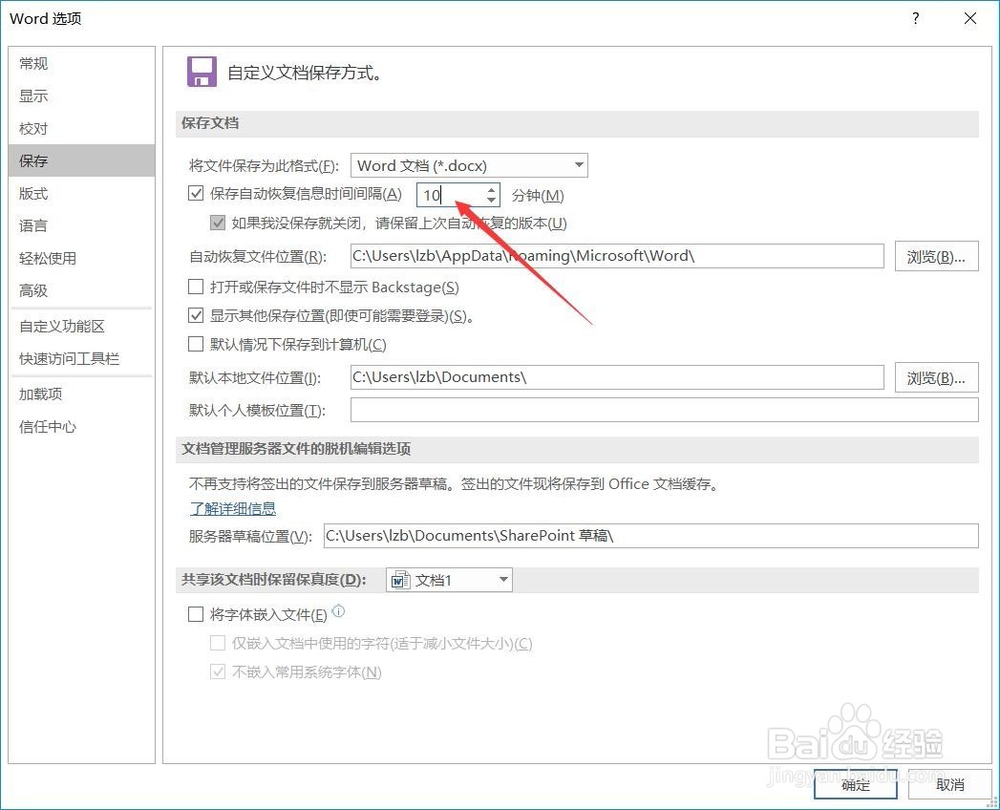1000x810 pixels.
Task: Open the 版式 category
Action: click(x=82, y=193)
